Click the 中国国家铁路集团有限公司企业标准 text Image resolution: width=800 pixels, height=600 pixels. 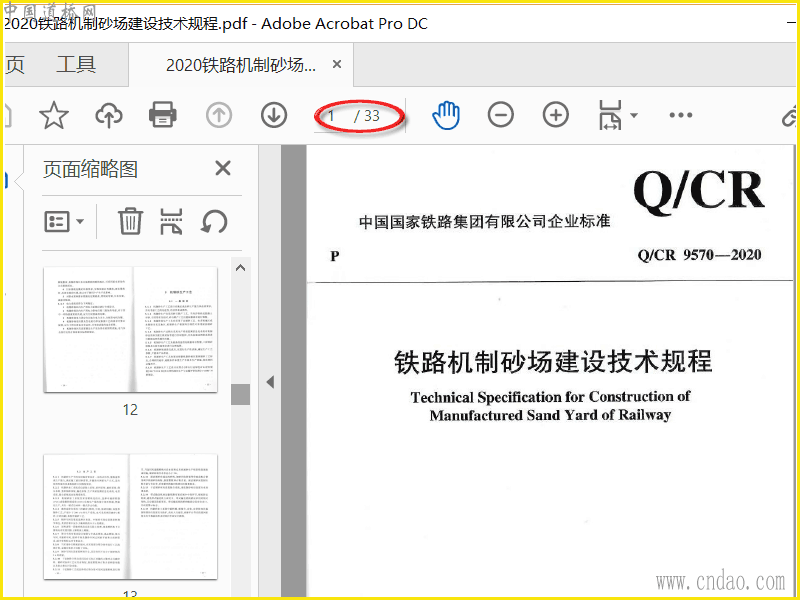484,221
